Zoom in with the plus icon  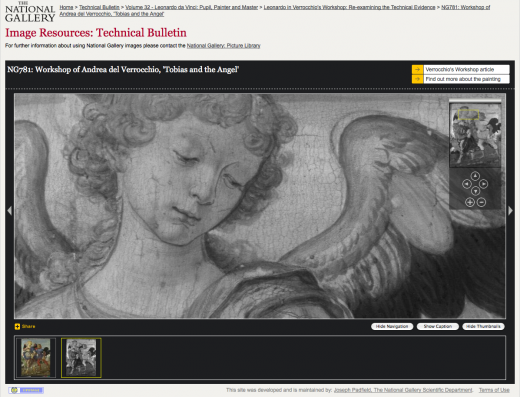(470, 202)
